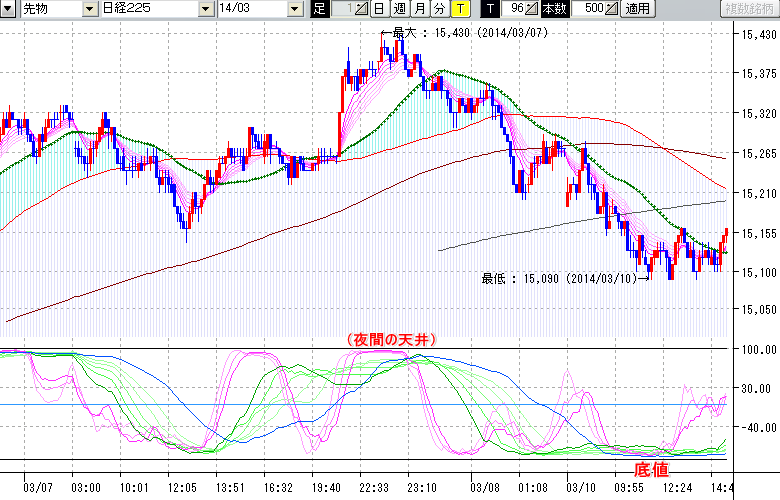The height and width of the screenshot is (500, 780).
Task: Adjust the stepper beside the 96 value
Action: (532, 9)
